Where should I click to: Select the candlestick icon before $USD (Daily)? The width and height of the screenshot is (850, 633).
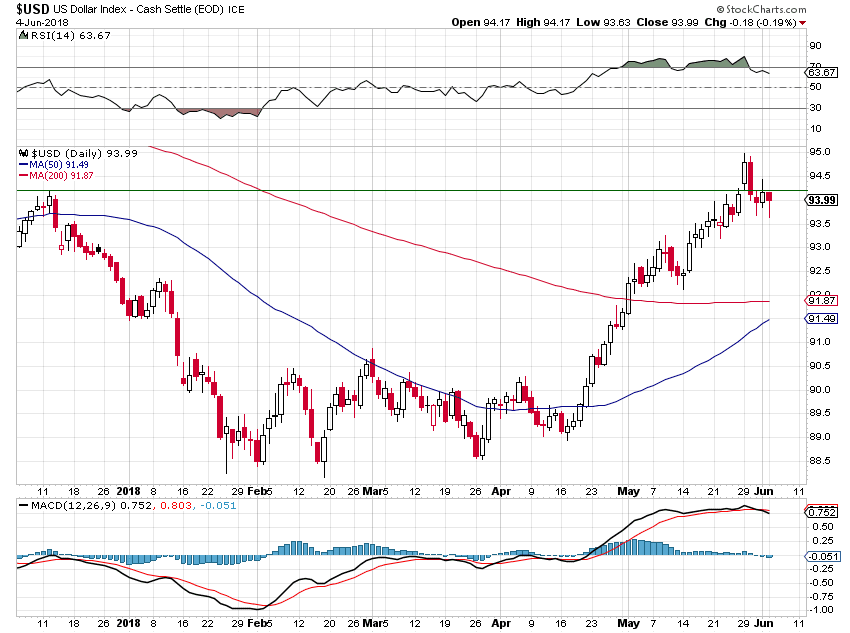pyautogui.click(x=22, y=152)
